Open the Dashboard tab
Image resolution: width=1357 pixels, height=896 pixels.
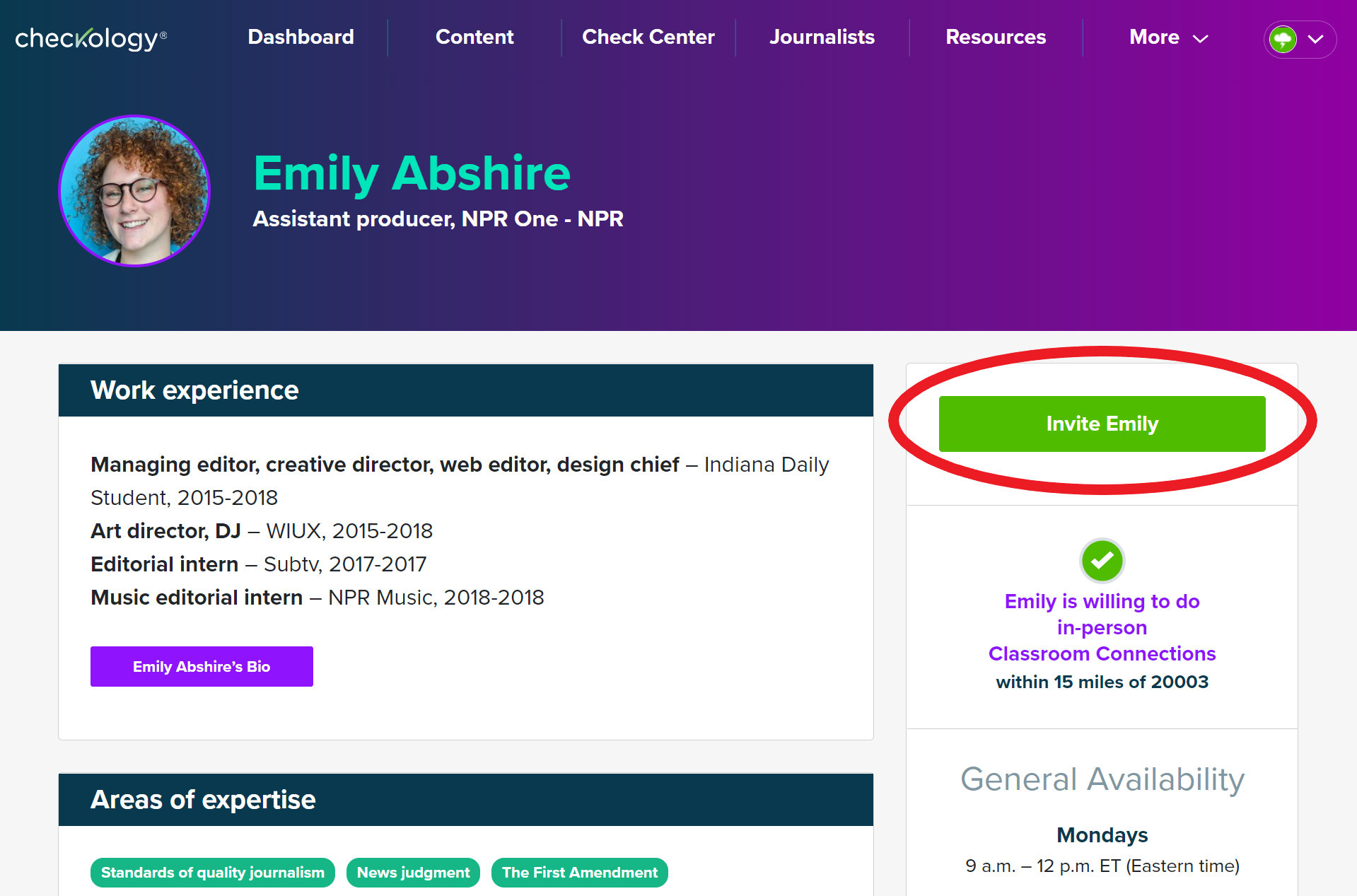point(301,37)
